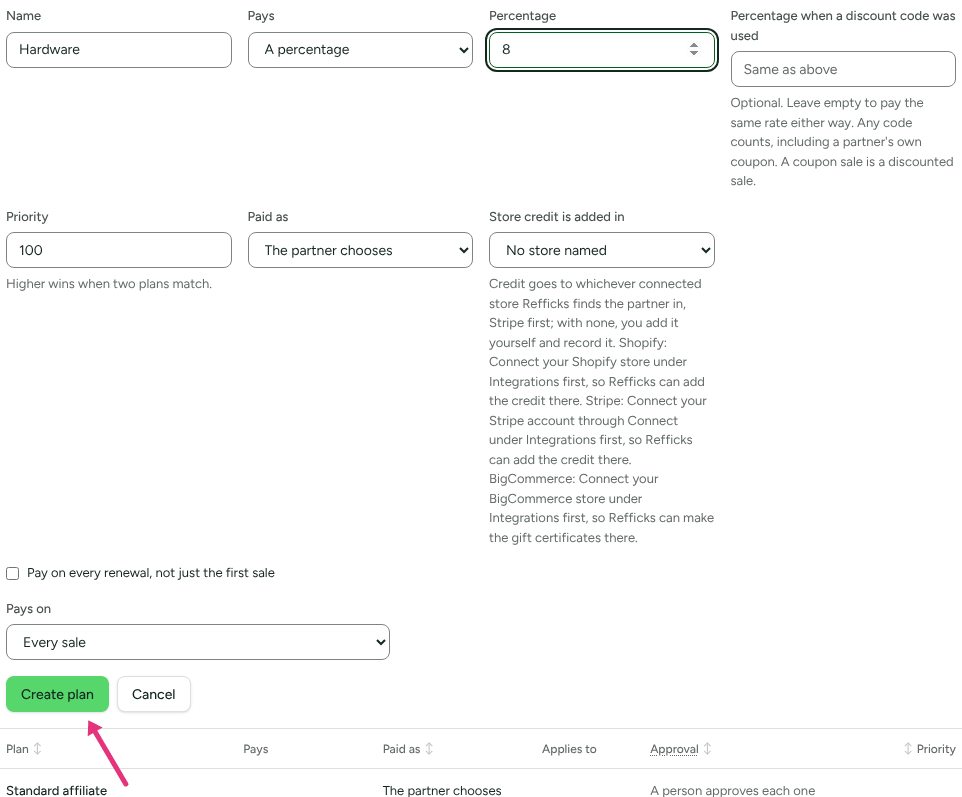
Task: Sort table by Paid as column
Action: click(x=407, y=749)
